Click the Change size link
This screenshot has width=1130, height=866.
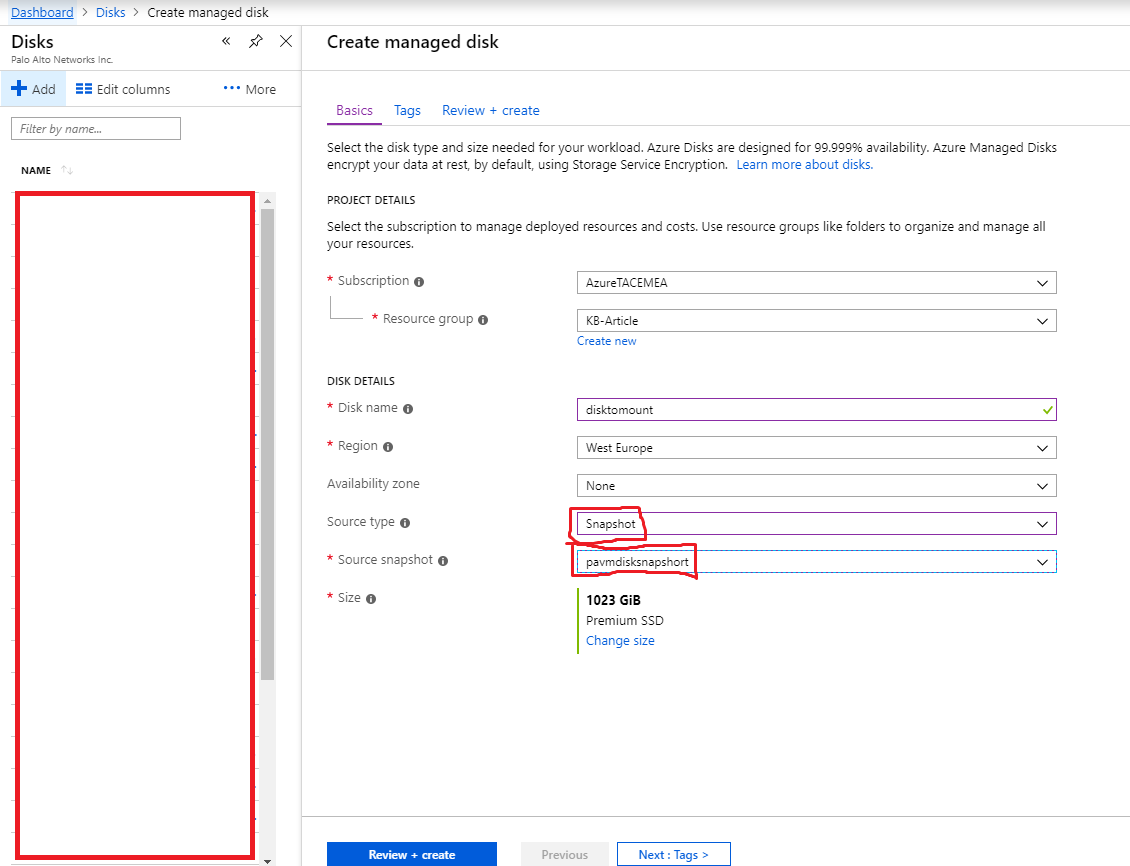pyautogui.click(x=620, y=641)
